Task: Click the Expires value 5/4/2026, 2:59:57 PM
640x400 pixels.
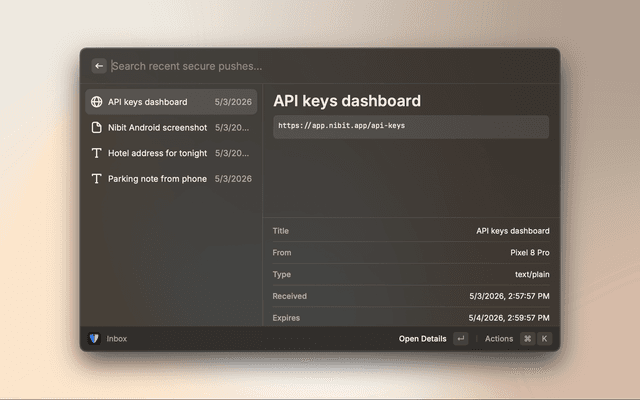Action: (509, 318)
